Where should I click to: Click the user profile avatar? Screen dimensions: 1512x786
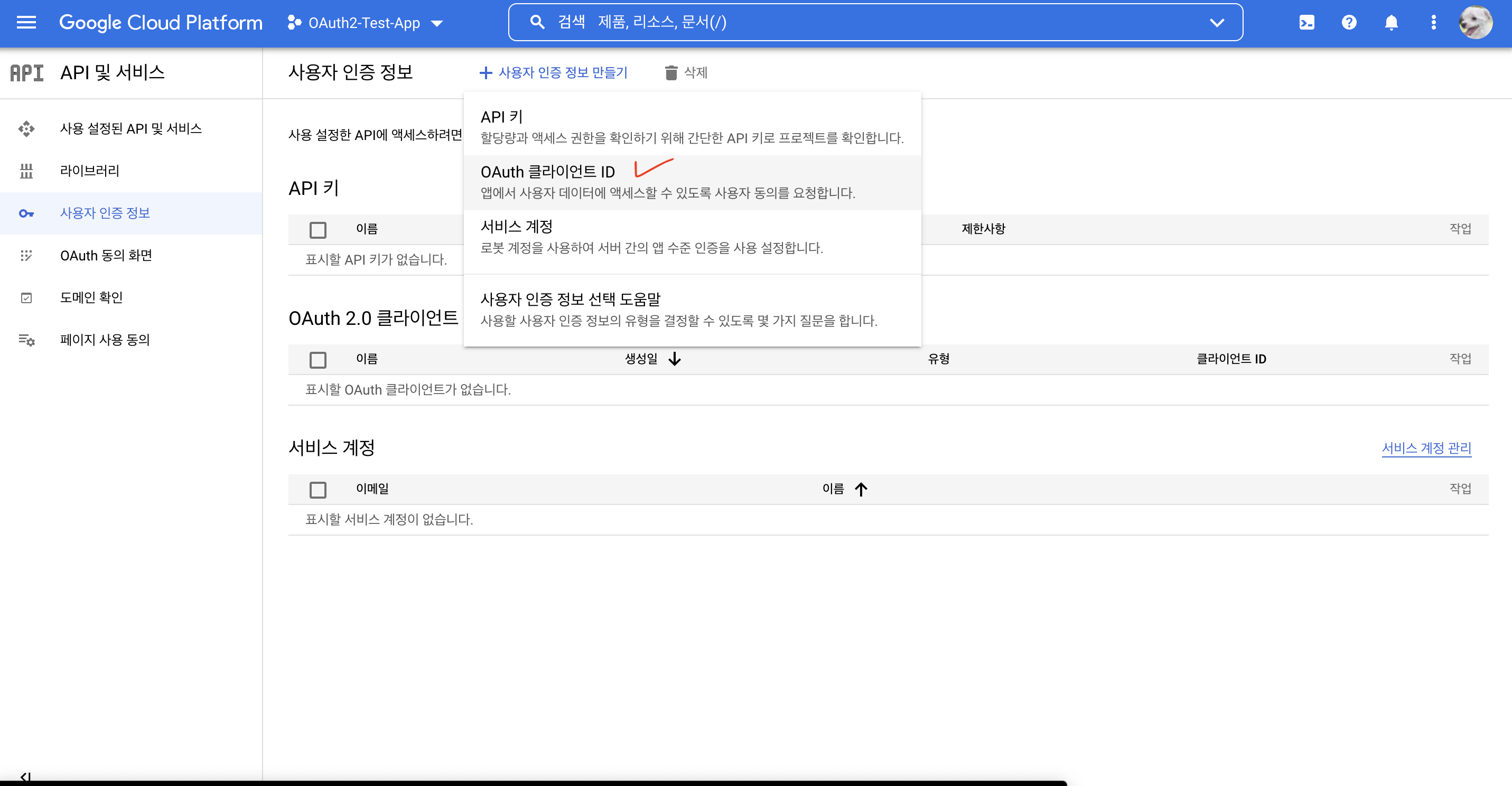1475,22
